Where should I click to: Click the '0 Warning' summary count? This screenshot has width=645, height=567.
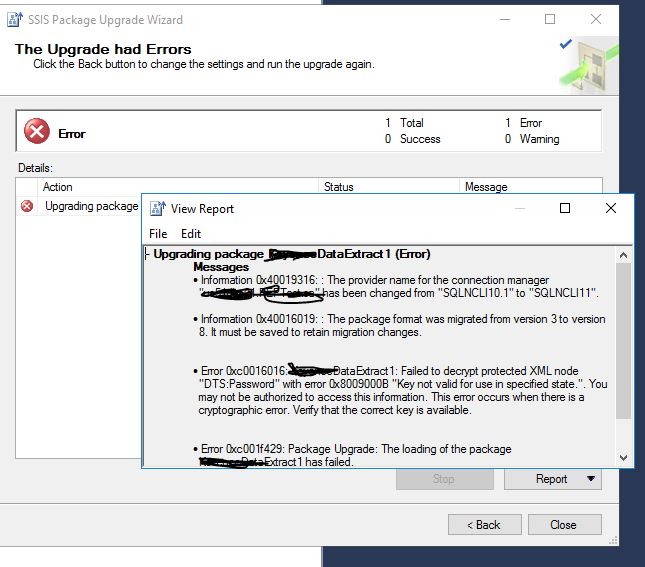click(x=532, y=139)
